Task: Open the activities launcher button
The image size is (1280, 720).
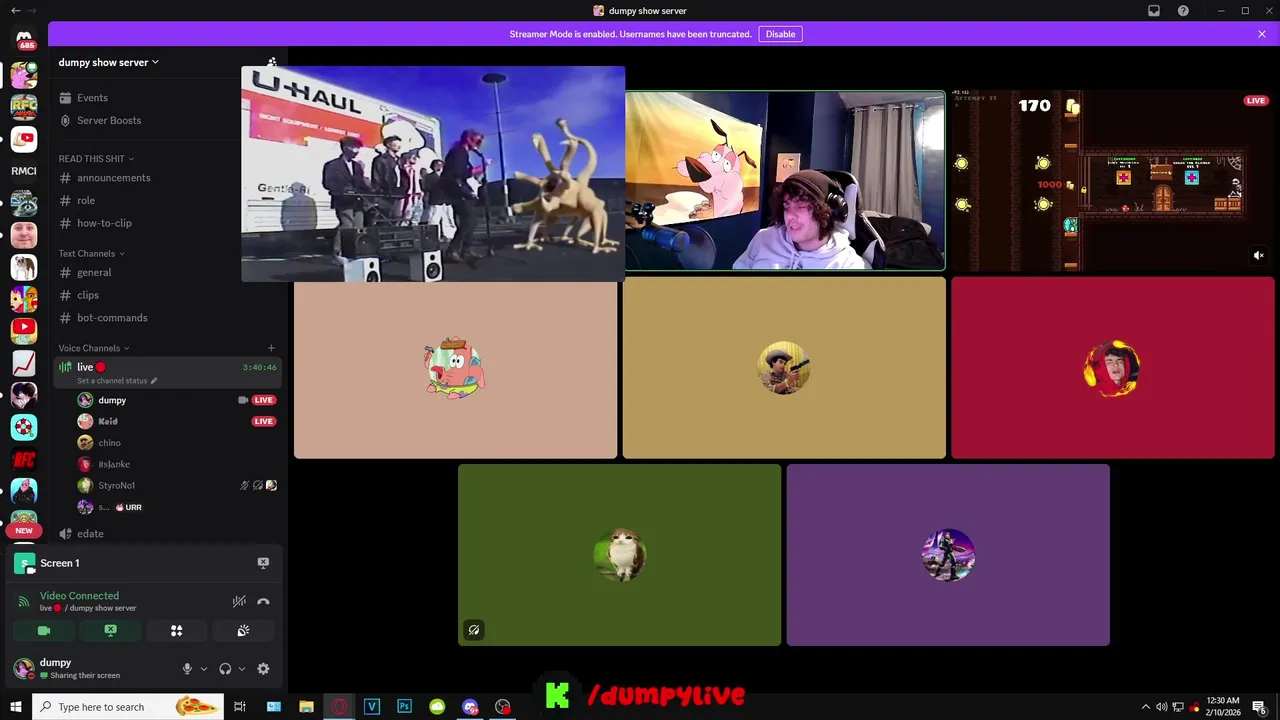Action: point(177,631)
